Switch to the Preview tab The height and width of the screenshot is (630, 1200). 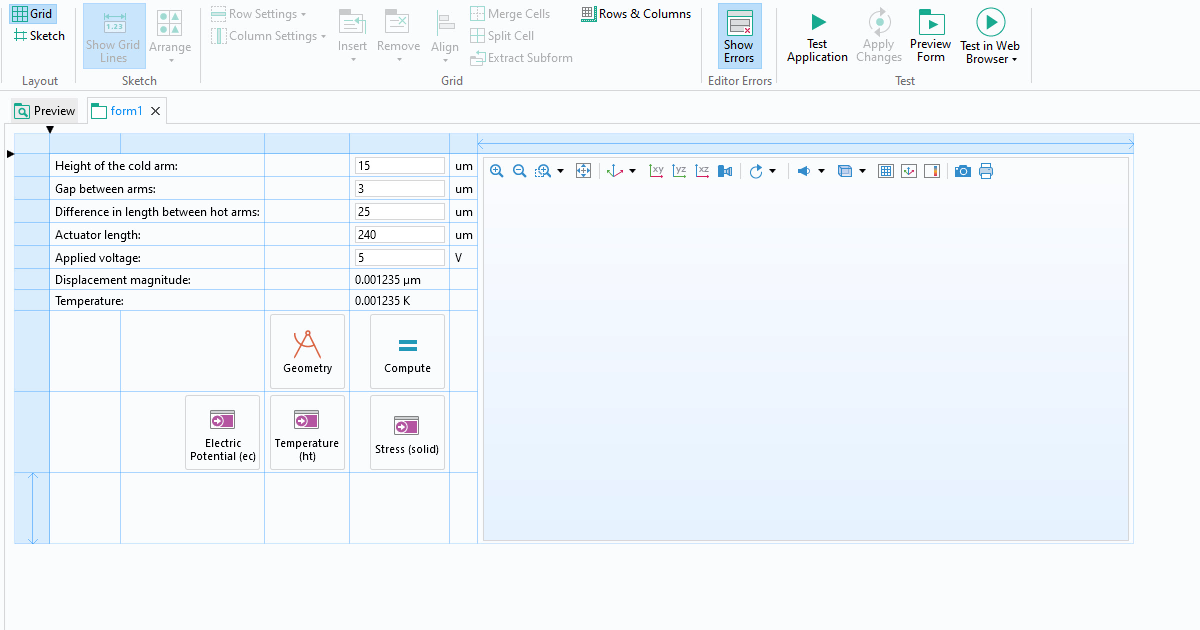[44, 110]
